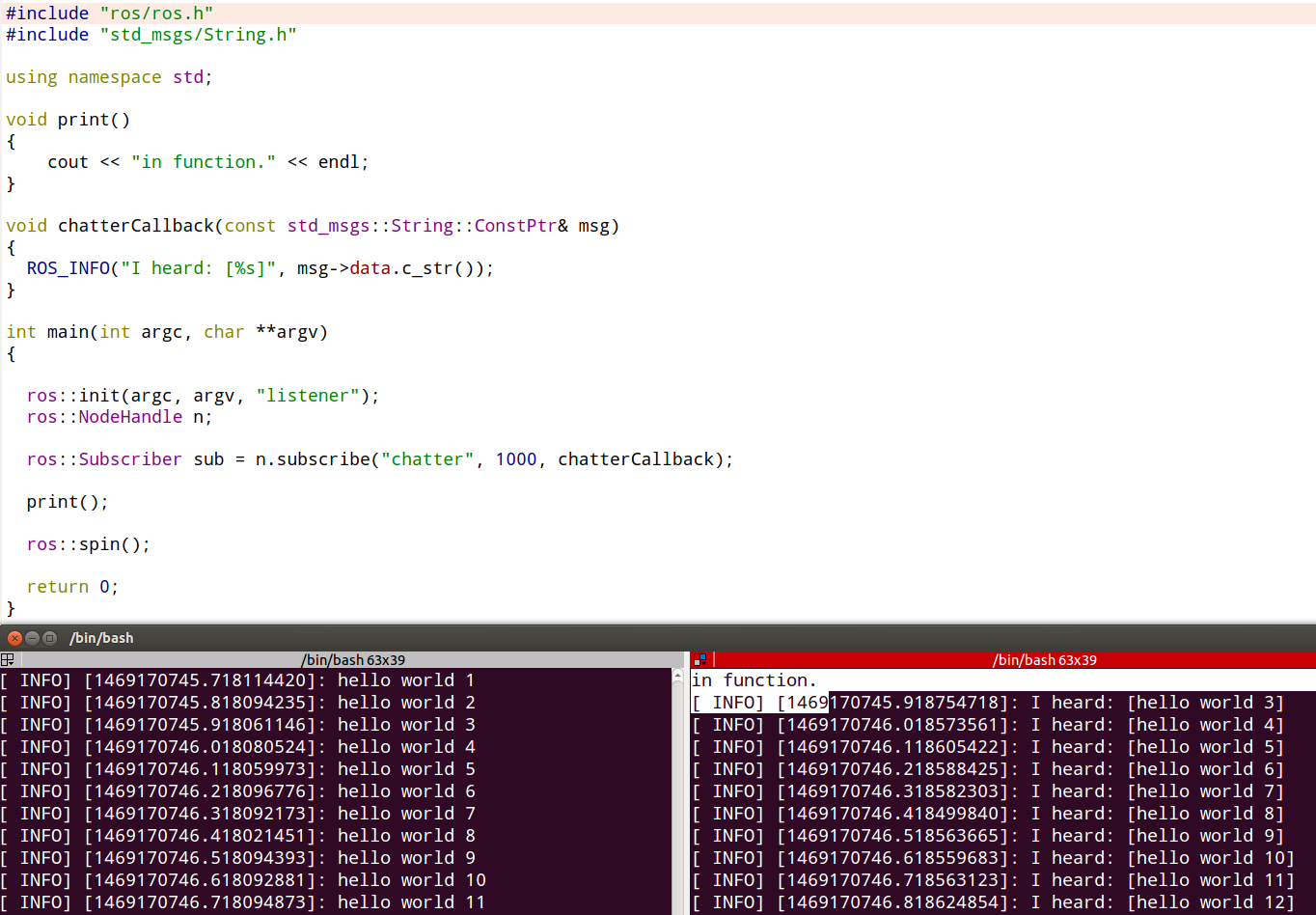Click the "I heard: [hello world 5]" line
Image resolution: width=1316 pixels, height=915 pixels.
point(988,747)
